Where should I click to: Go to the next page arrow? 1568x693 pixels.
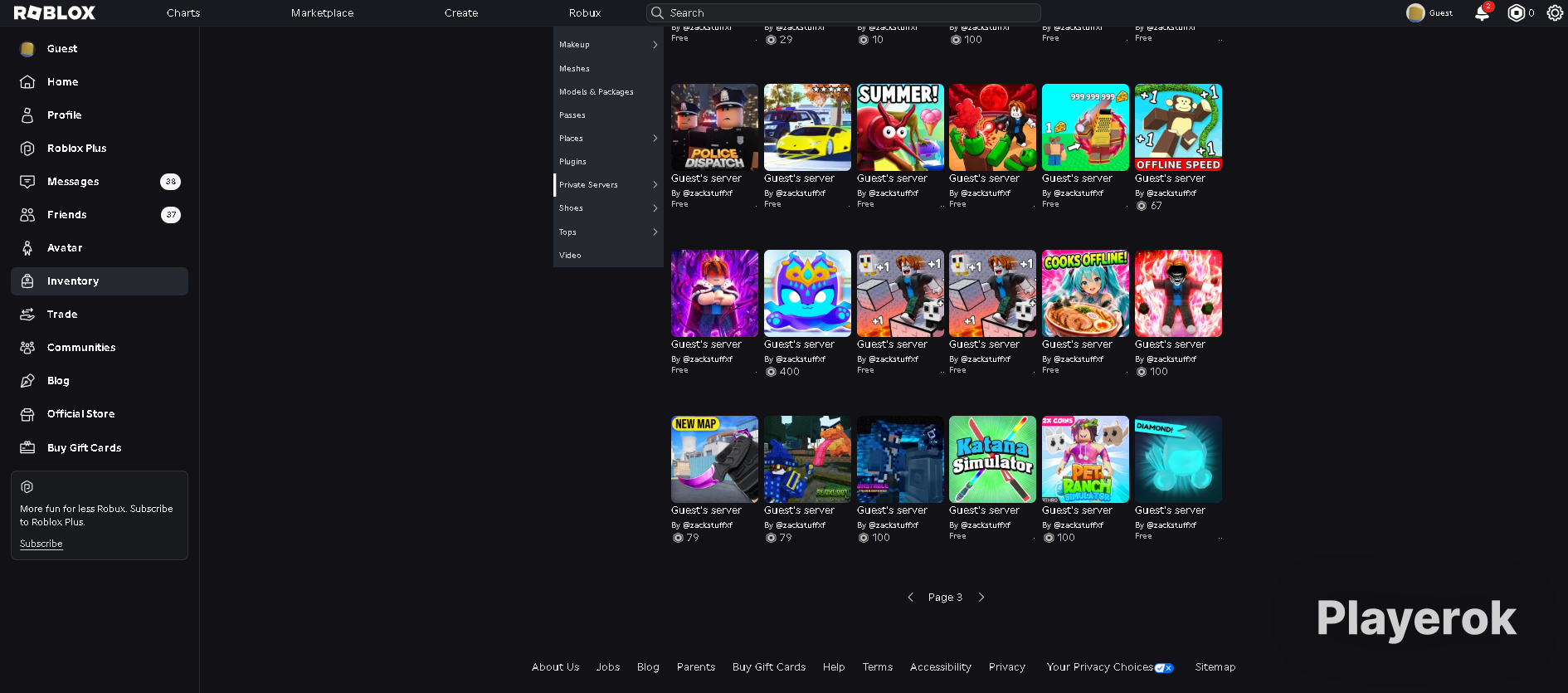tap(981, 598)
